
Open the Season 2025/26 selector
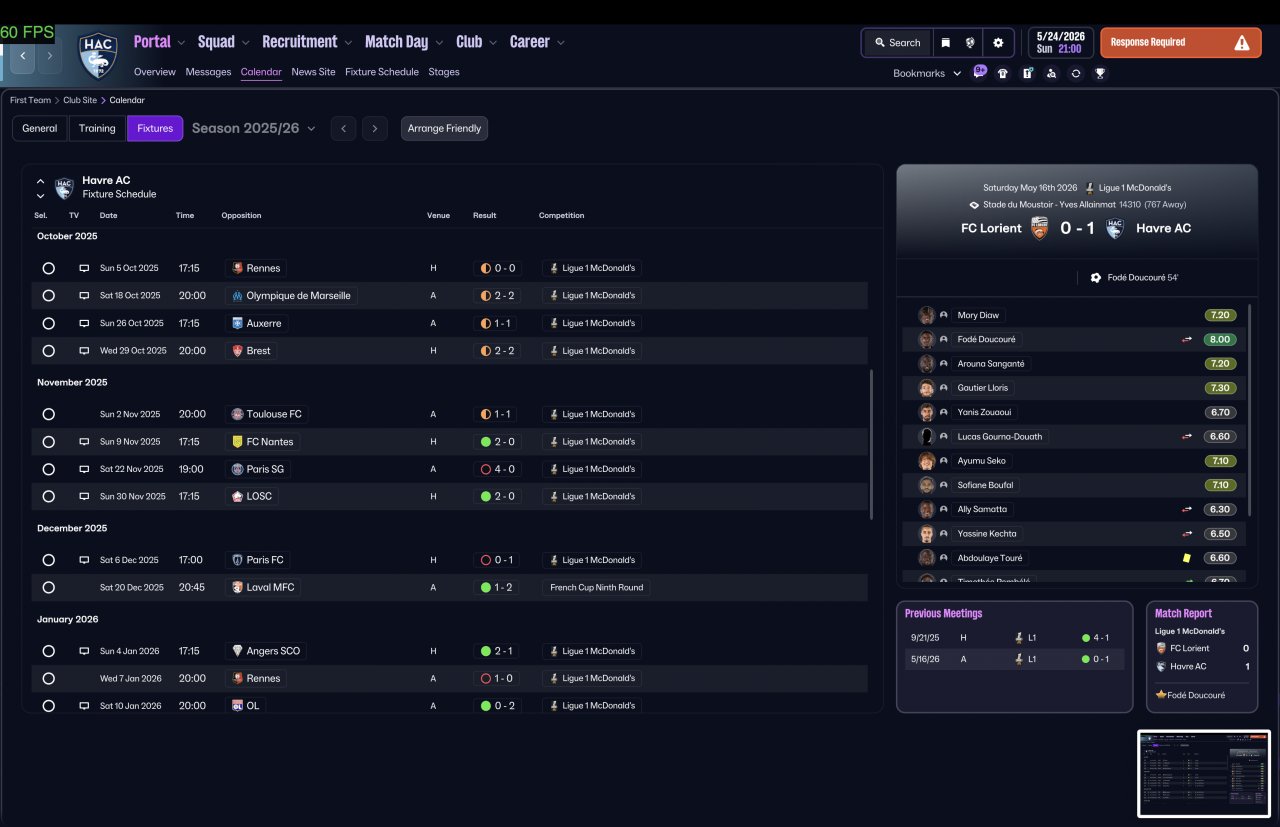[254, 128]
